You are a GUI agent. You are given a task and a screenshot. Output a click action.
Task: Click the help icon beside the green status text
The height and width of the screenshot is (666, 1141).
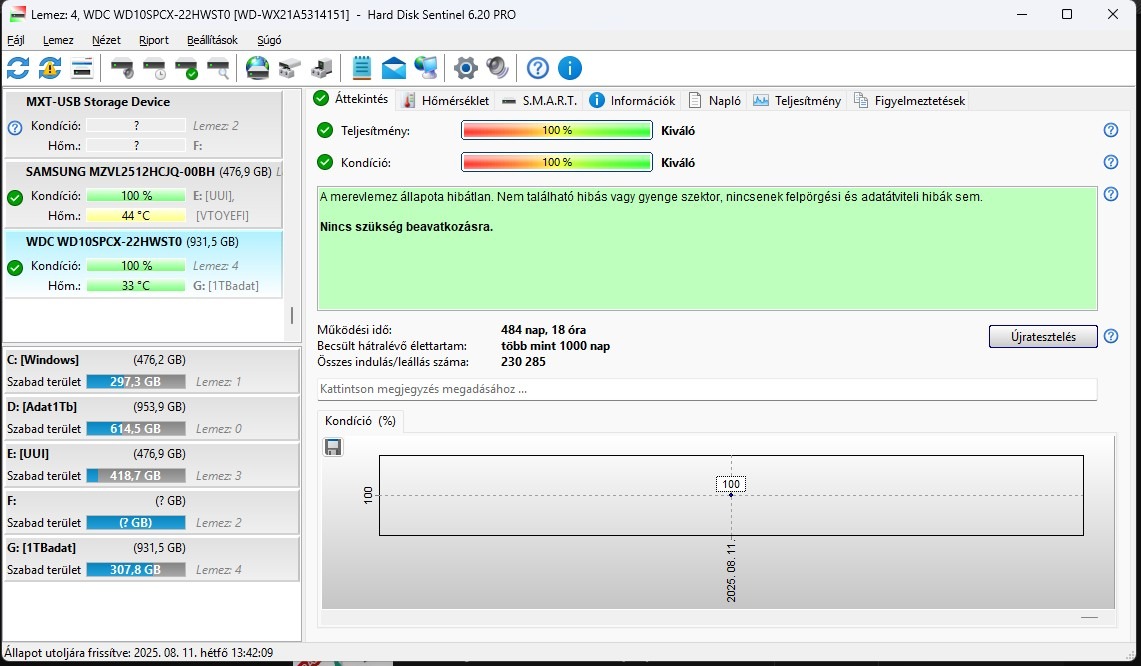coord(1110,194)
